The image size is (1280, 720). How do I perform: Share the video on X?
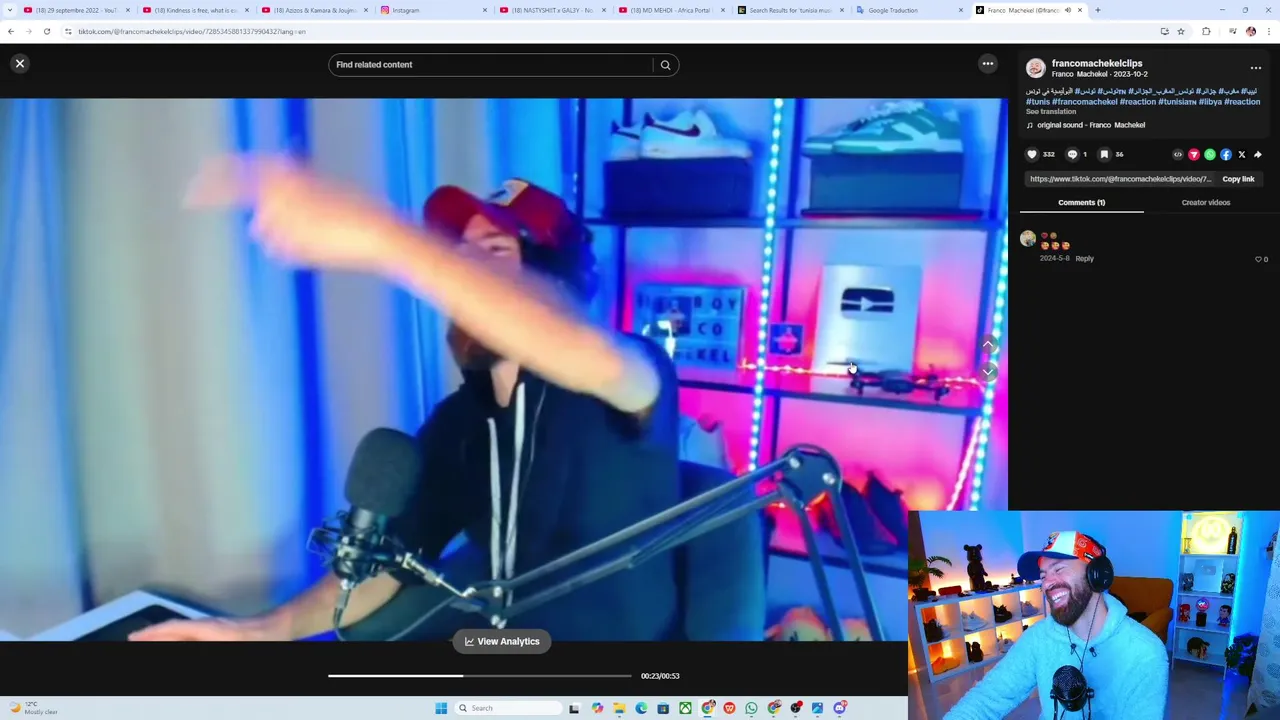coord(1242,155)
